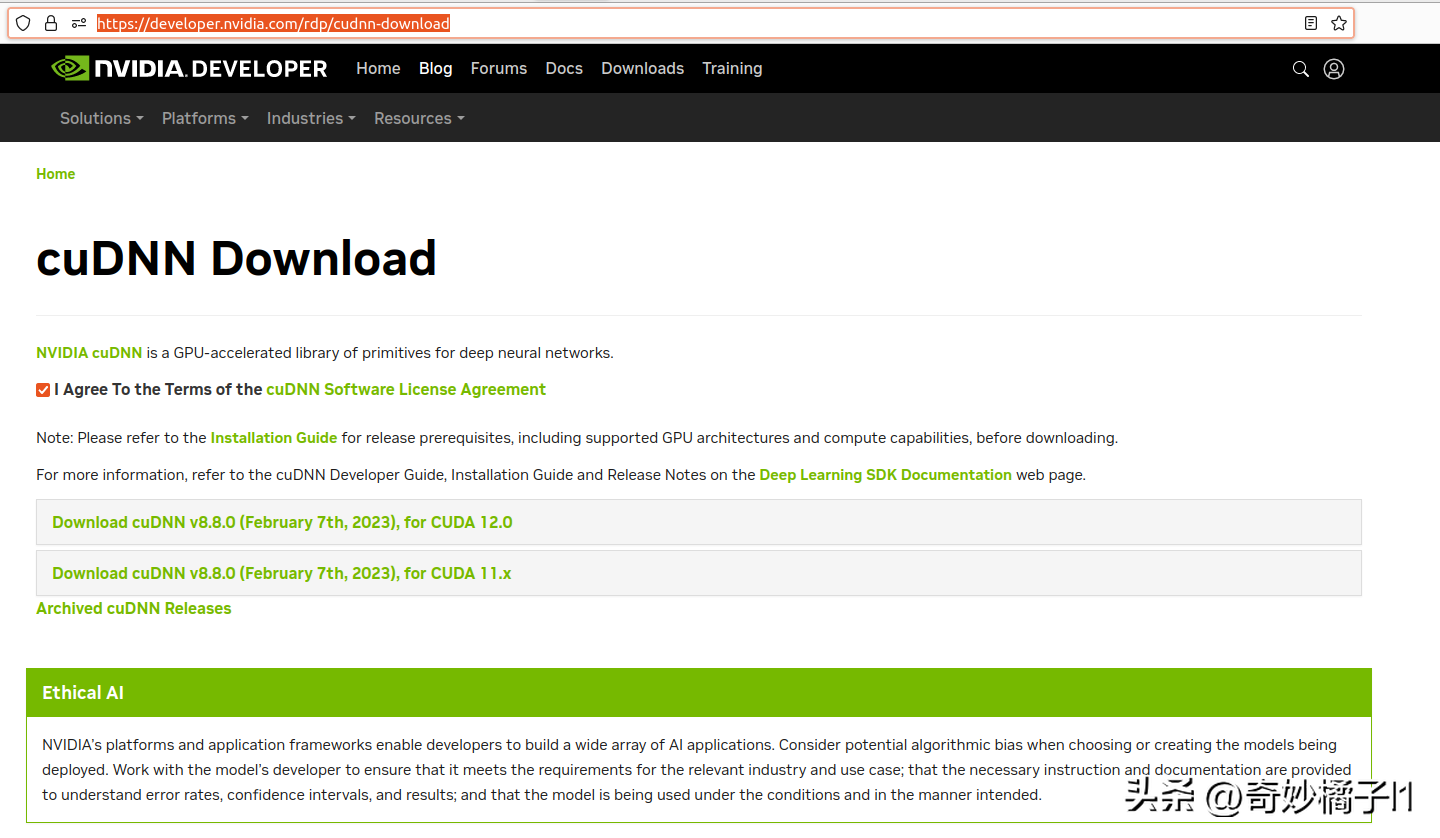Open the Archived cuDNN Releases link
Screen dimensions: 1440x838
click(134, 608)
